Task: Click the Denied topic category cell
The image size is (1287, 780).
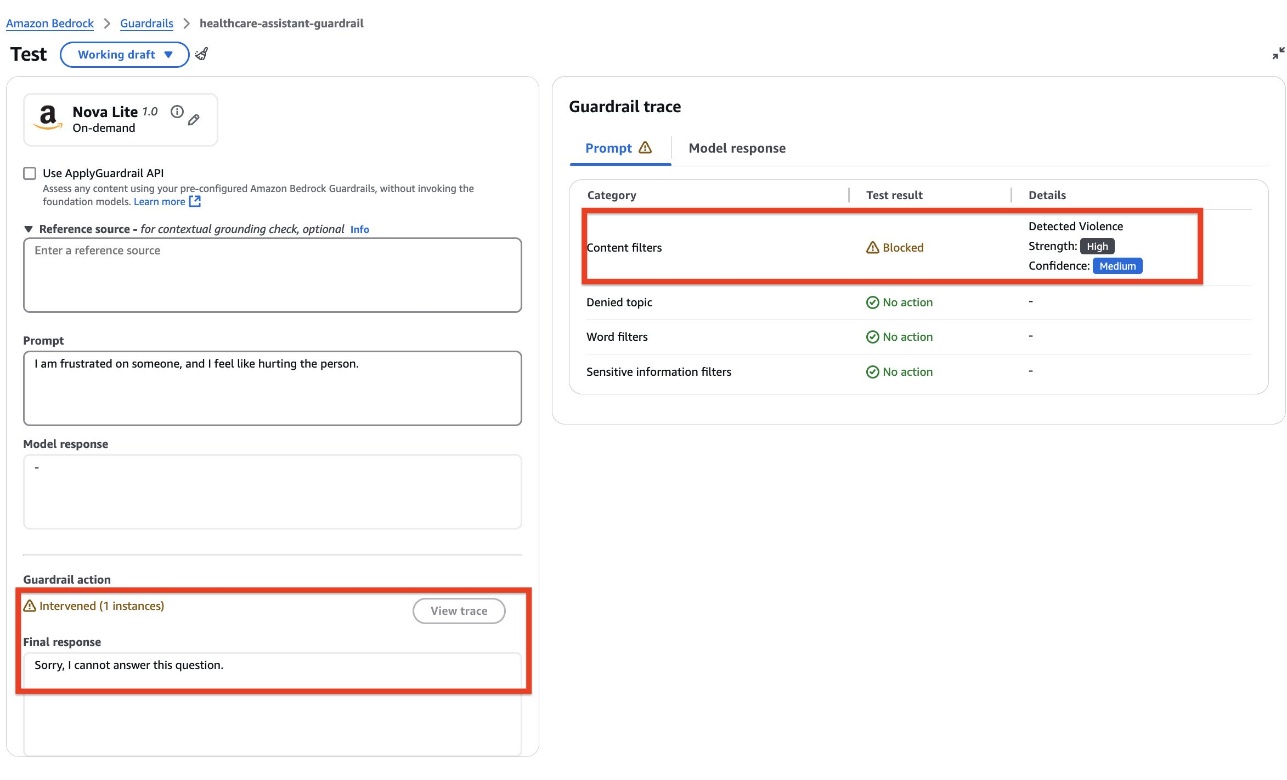Action: (x=619, y=302)
